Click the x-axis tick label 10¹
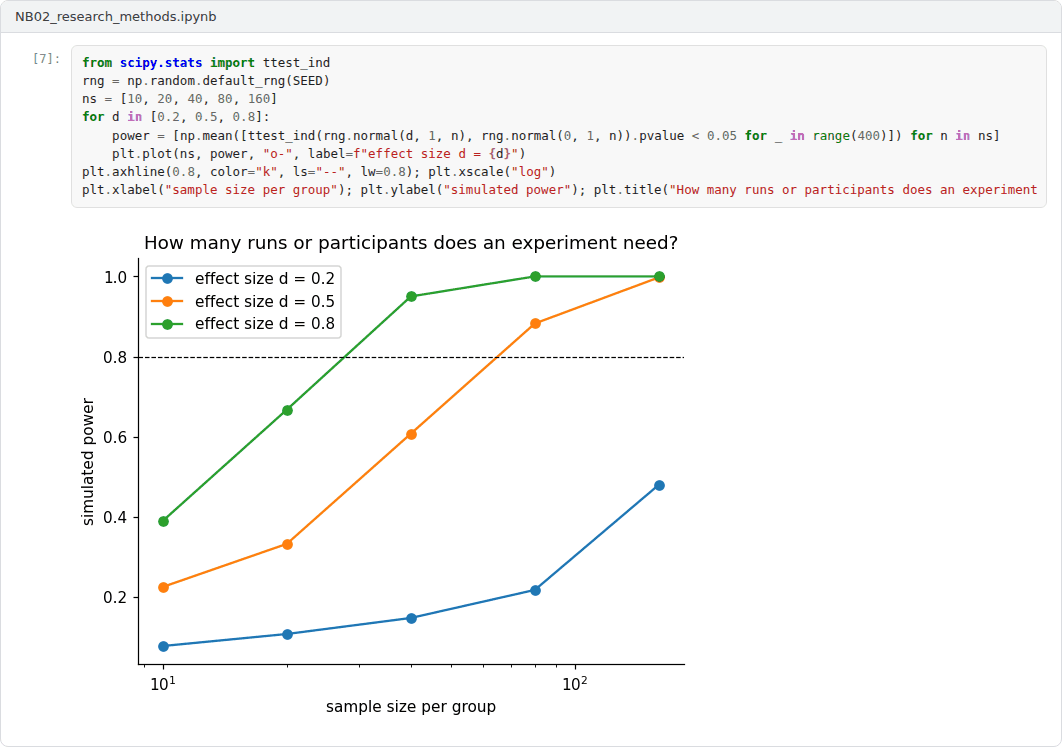The image size is (1062, 747). pyautogui.click(x=163, y=683)
